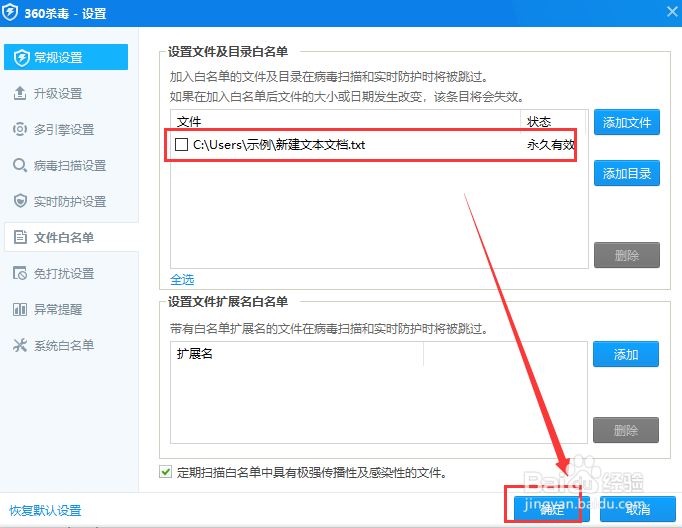Click the 永久有效 status cell
The image size is (682, 528).
[551, 144]
